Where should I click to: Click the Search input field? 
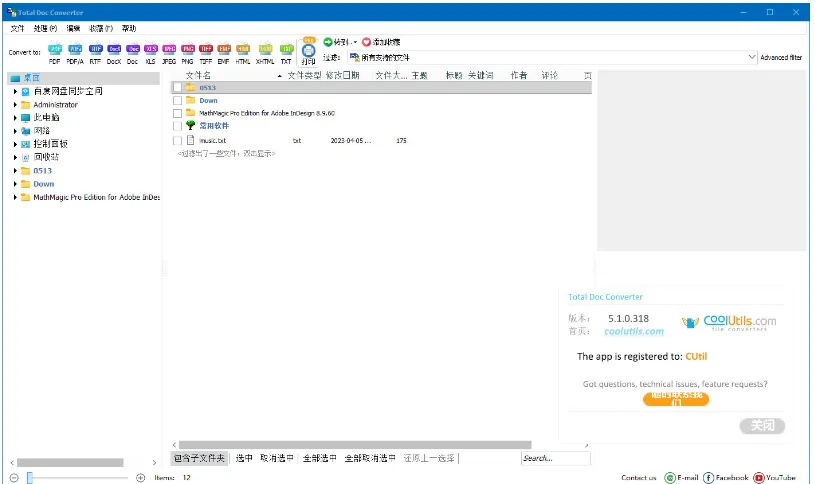point(556,458)
